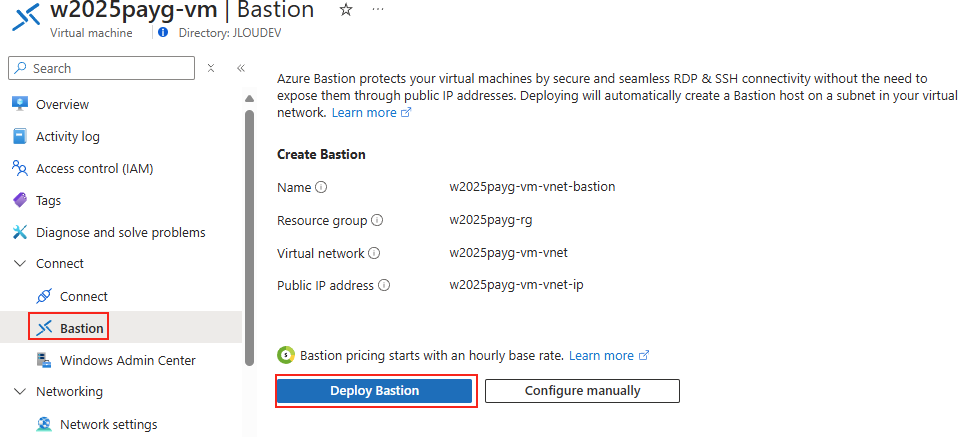Click the Virtual machine subtitle
Screen dimensions: 965x437
click(x=91, y=33)
